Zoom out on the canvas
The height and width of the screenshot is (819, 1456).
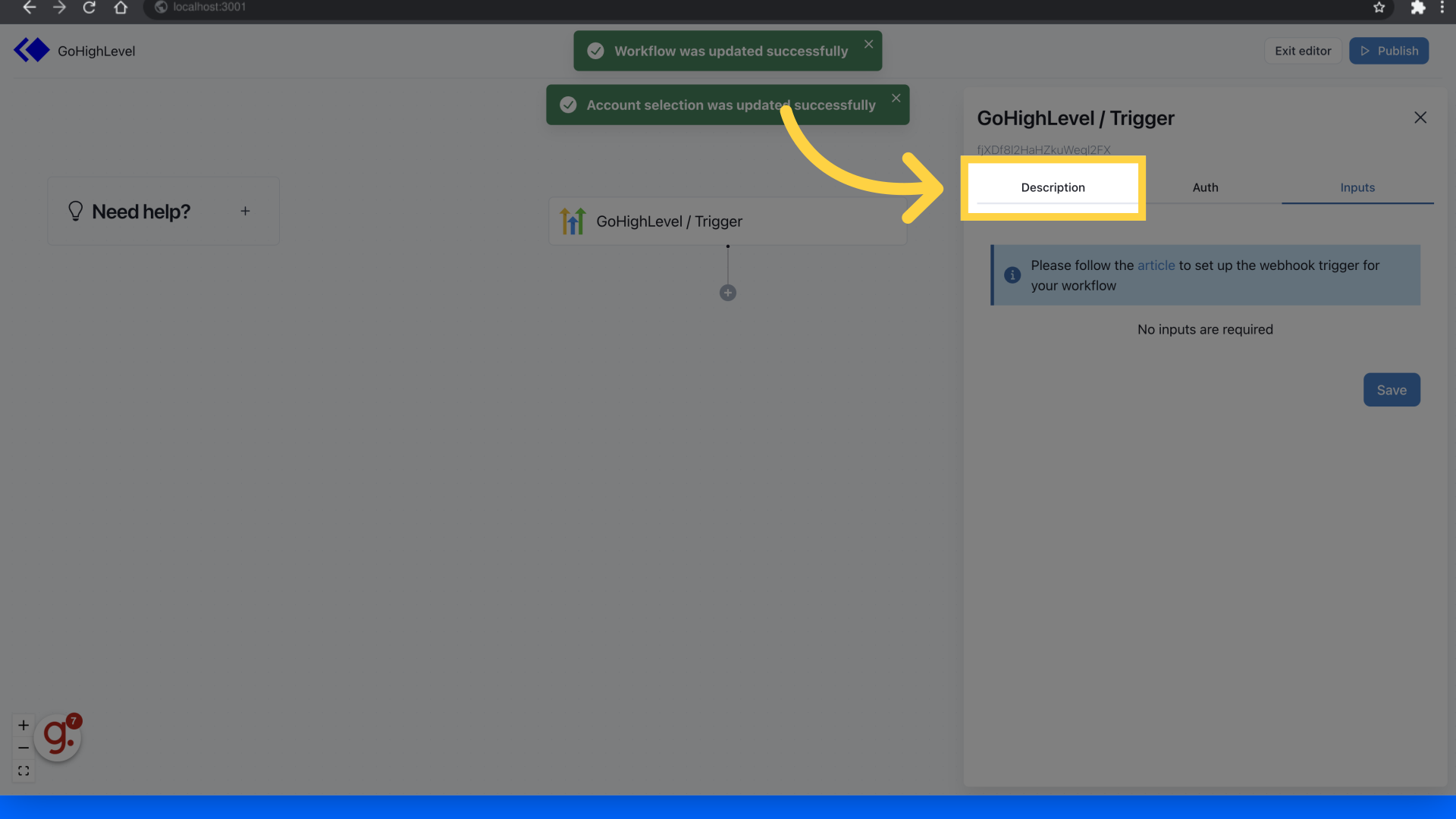tap(24, 748)
